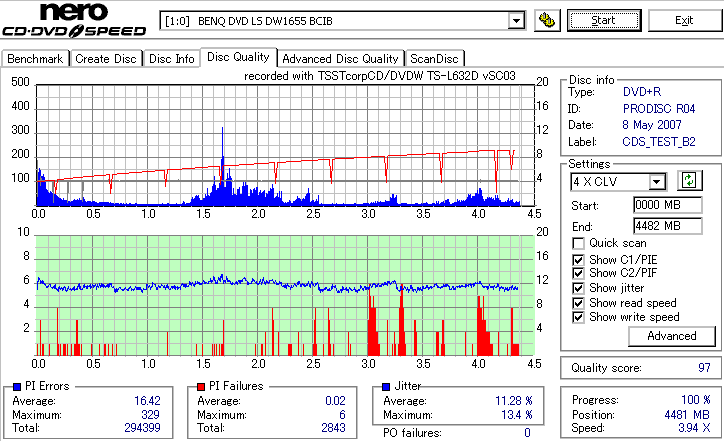The image size is (724, 441).
Task: Click PI Failures total 2843
Action: [333, 428]
